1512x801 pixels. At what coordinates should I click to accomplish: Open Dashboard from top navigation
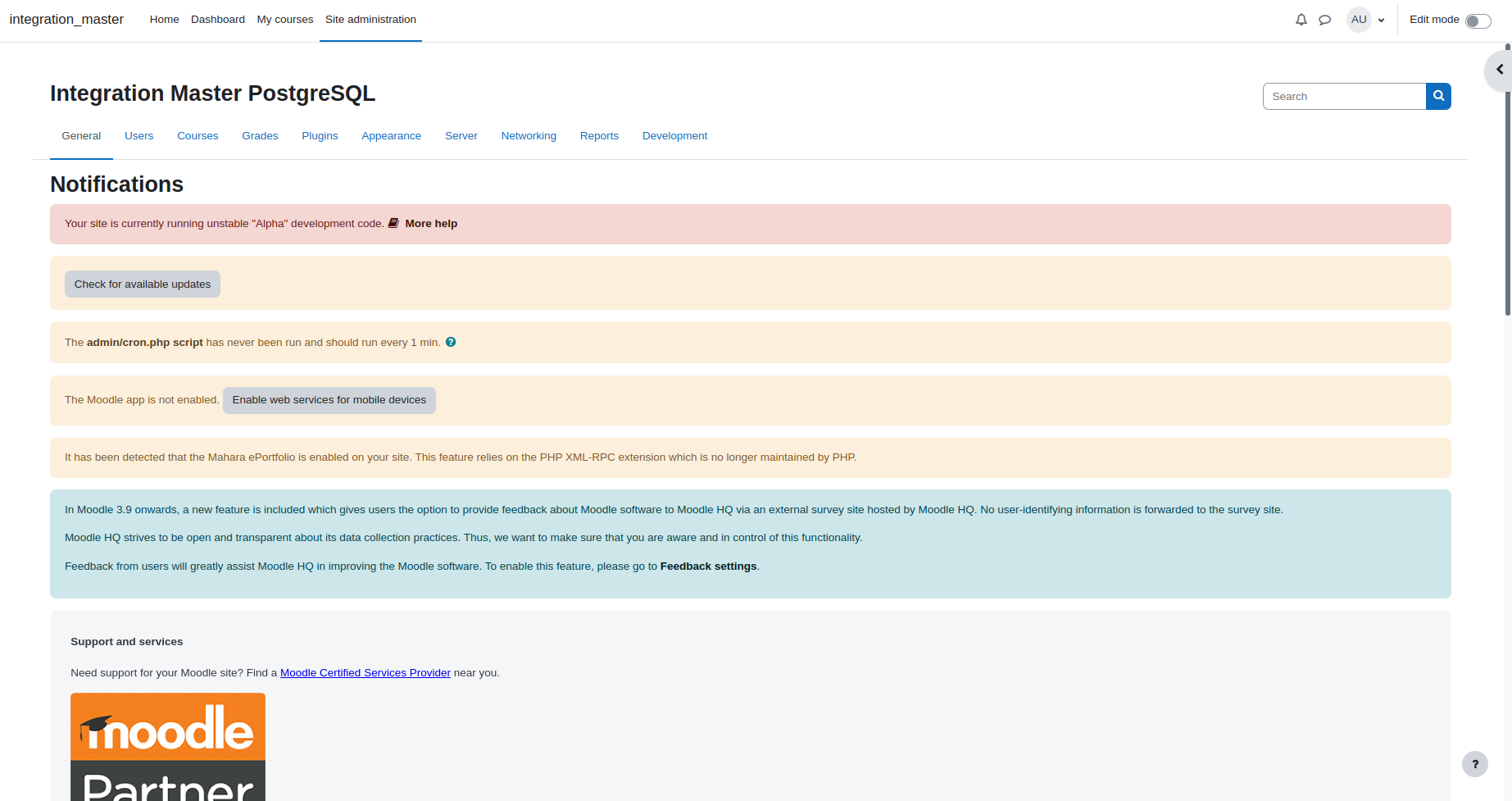(218, 20)
